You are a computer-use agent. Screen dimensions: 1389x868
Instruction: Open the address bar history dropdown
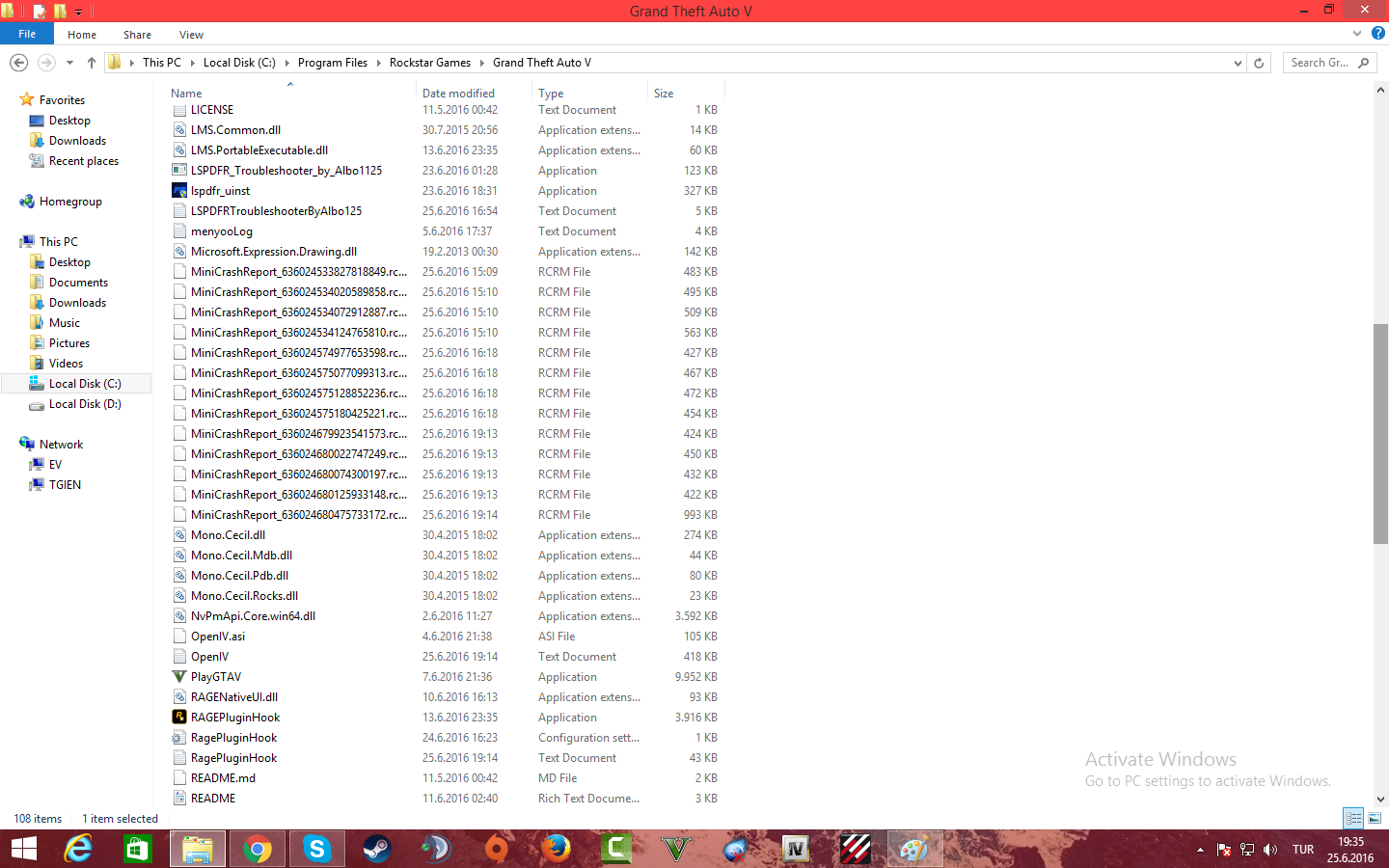pos(1238,63)
